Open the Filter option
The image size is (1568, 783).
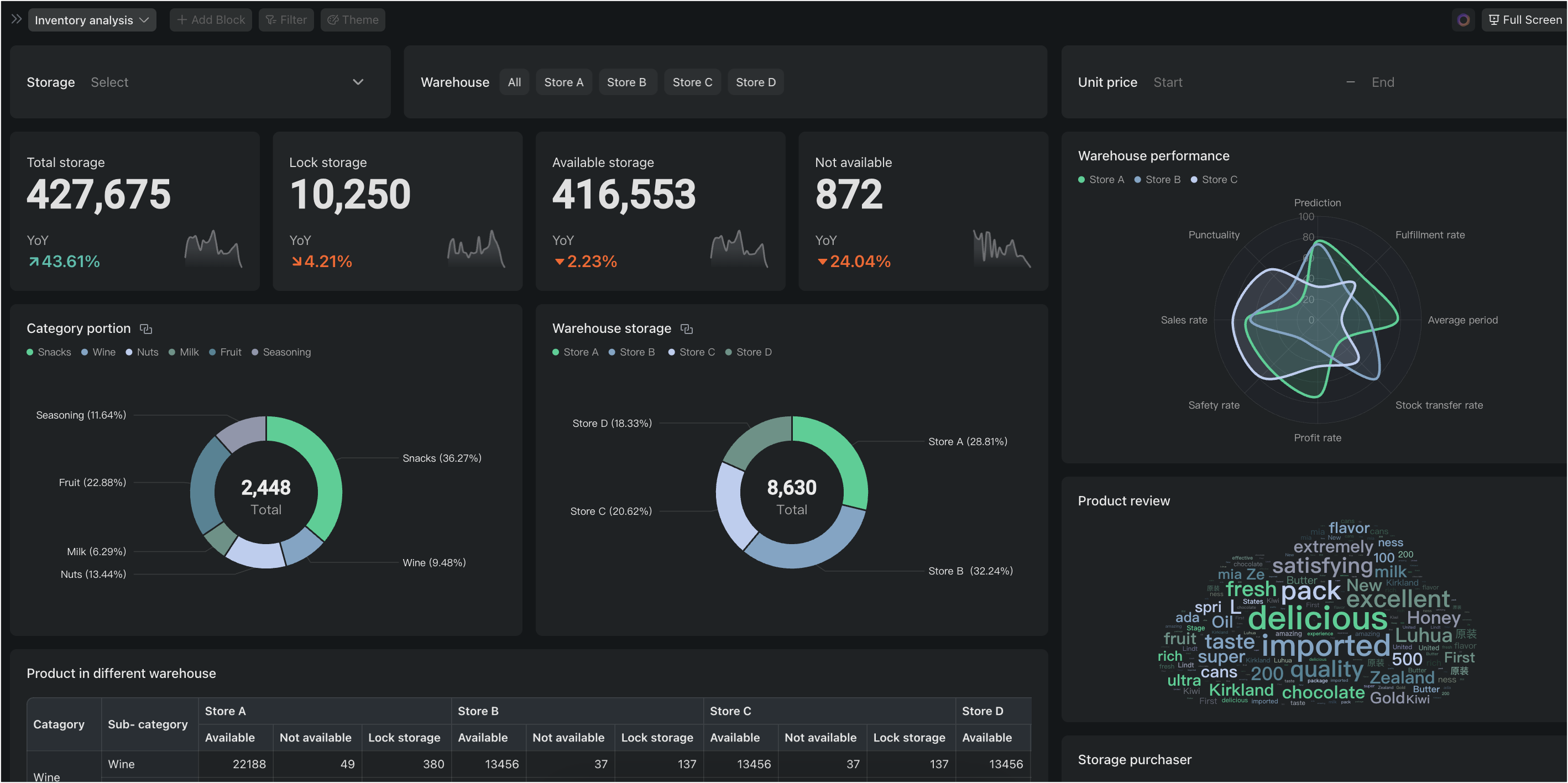pyautogui.click(x=286, y=20)
